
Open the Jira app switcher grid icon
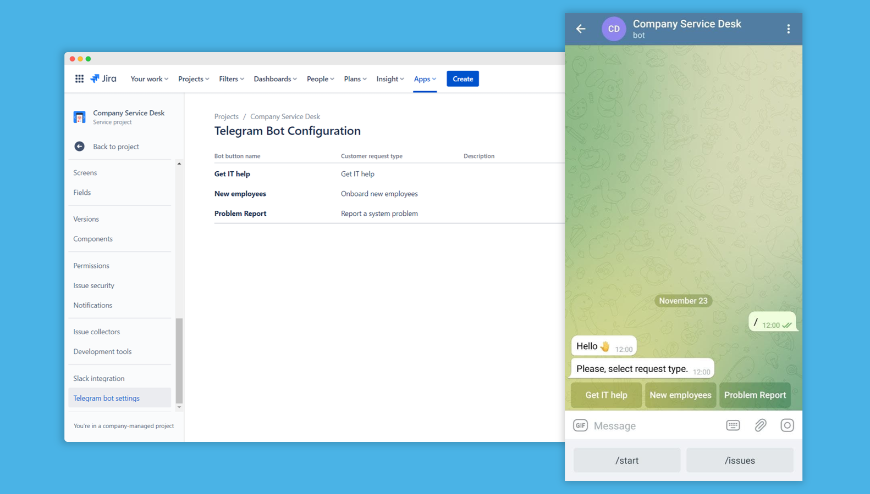click(79, 79)
